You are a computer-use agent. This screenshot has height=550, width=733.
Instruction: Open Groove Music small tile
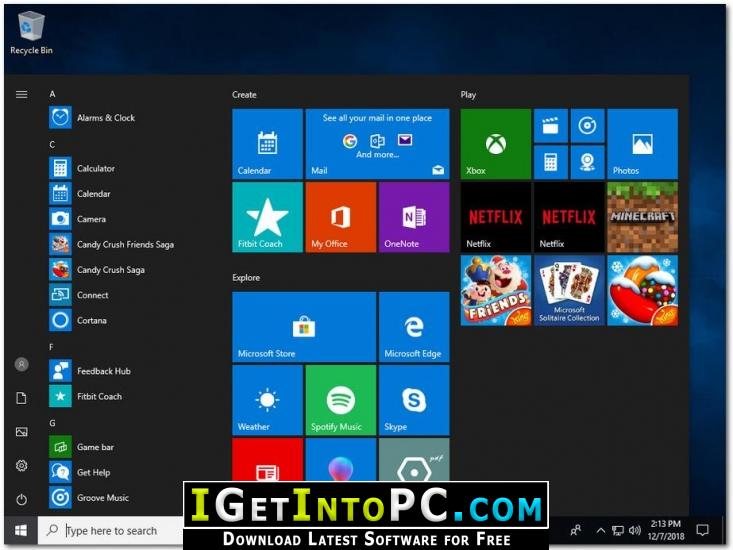tap(587, 126)
